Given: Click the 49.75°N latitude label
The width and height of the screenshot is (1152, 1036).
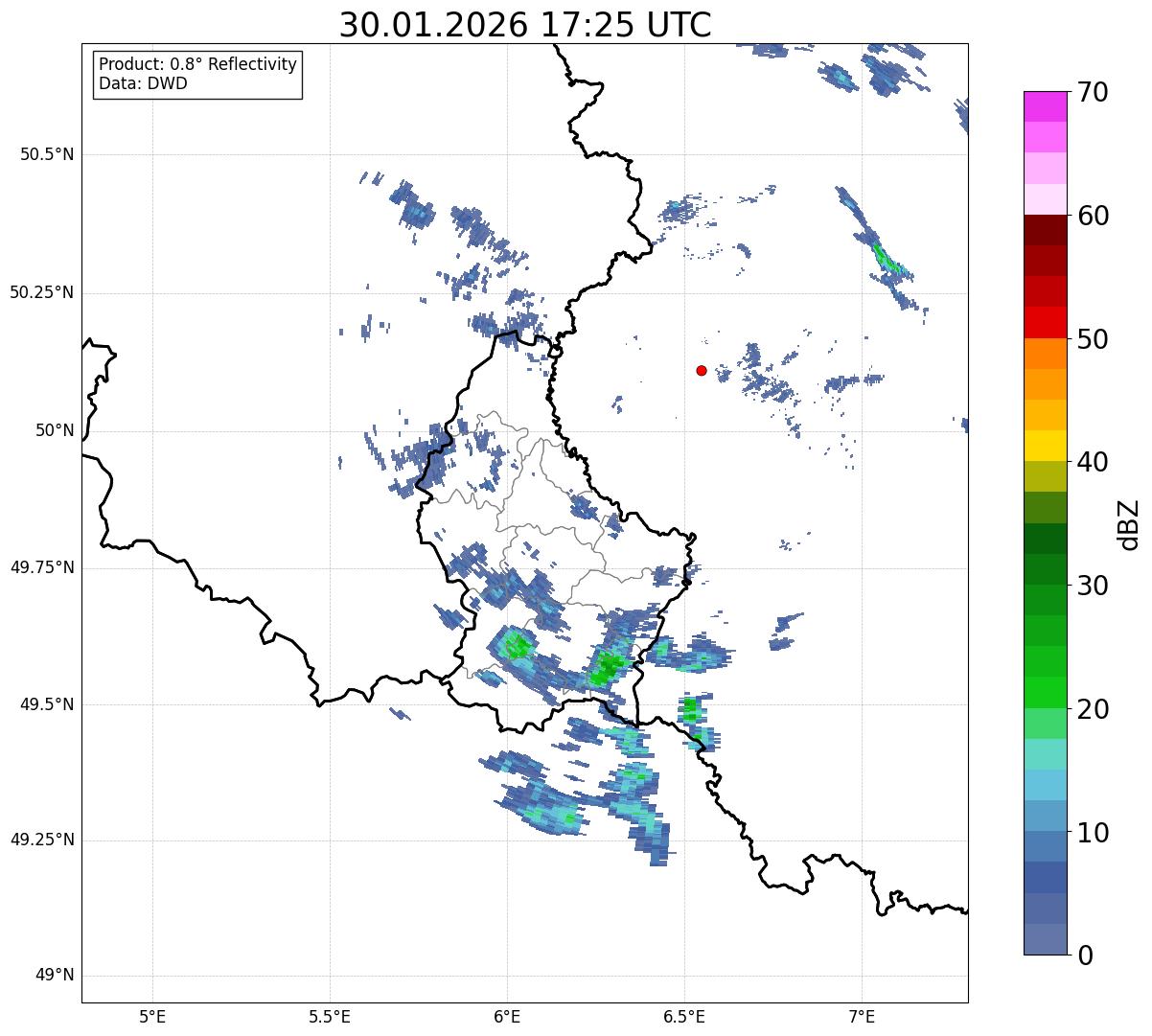Looking at the screenshot, I should click(42, 567).
